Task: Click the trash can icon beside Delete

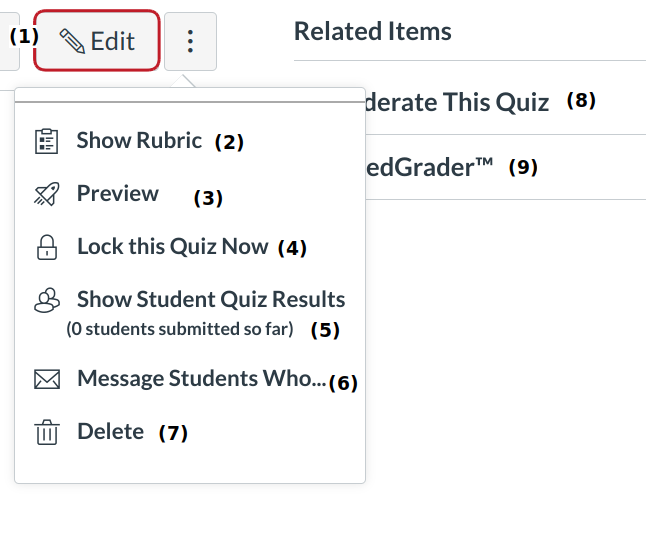Action: 46,432
